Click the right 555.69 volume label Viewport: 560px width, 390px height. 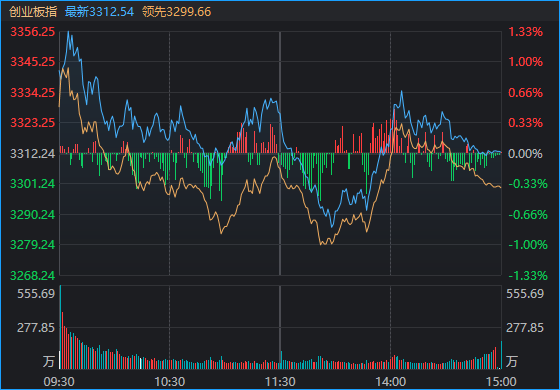tap(525, 294)
